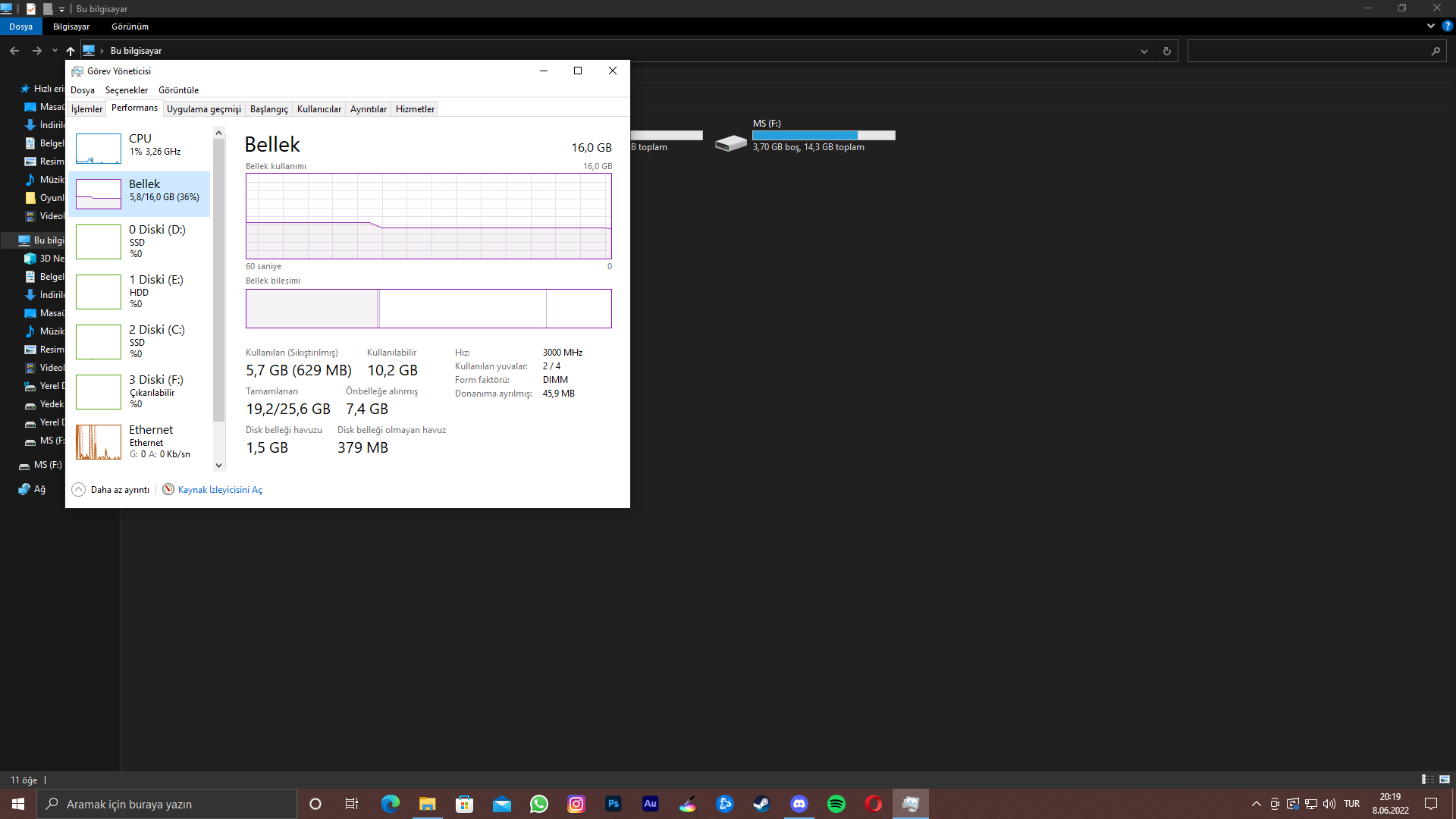Screen dimensions: 1456x819
Task: Click the Daha az ayrıntı button
Action: tap(112, 490)
